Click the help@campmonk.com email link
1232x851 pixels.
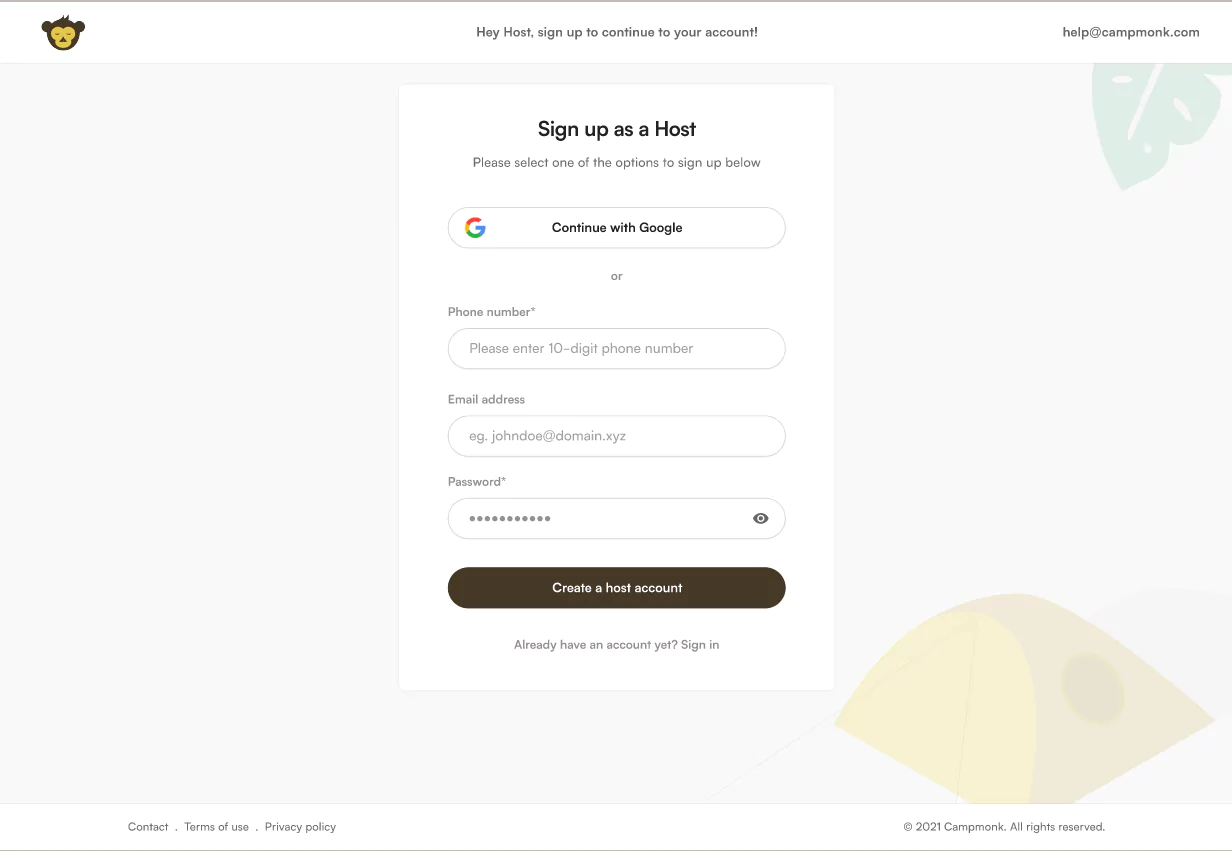coord(1130,32)
